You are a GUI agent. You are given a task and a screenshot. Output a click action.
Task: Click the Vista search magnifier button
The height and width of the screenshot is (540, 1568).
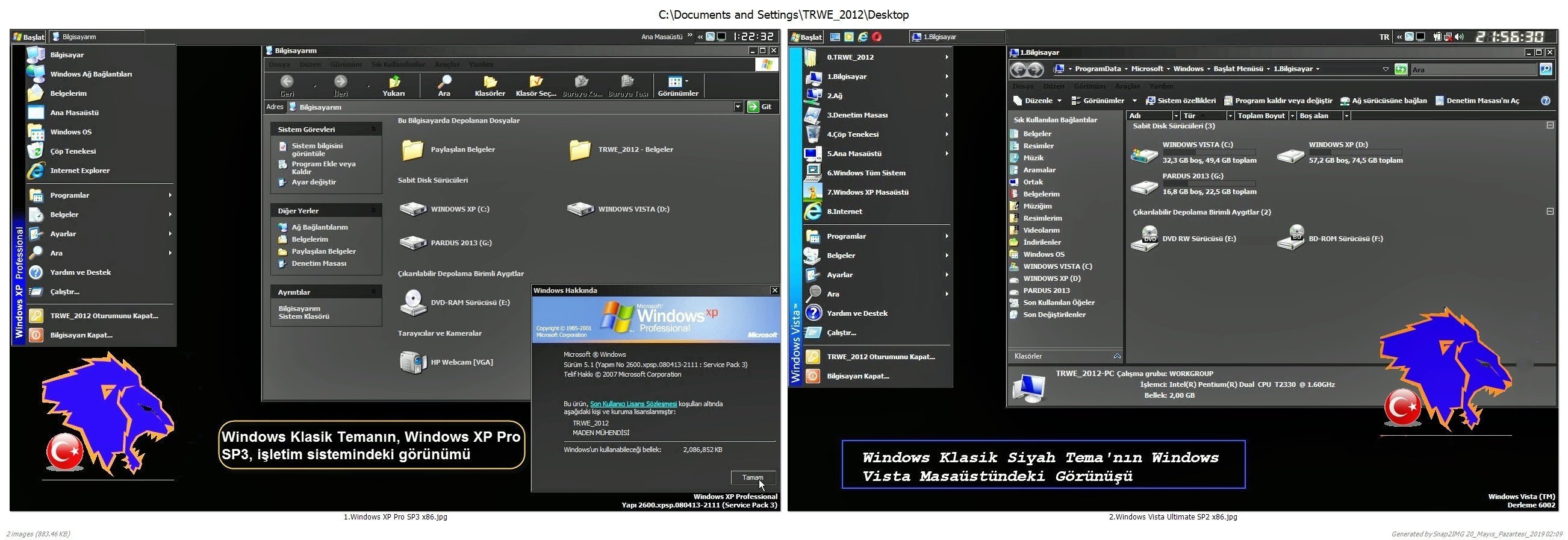(1546, 69)
